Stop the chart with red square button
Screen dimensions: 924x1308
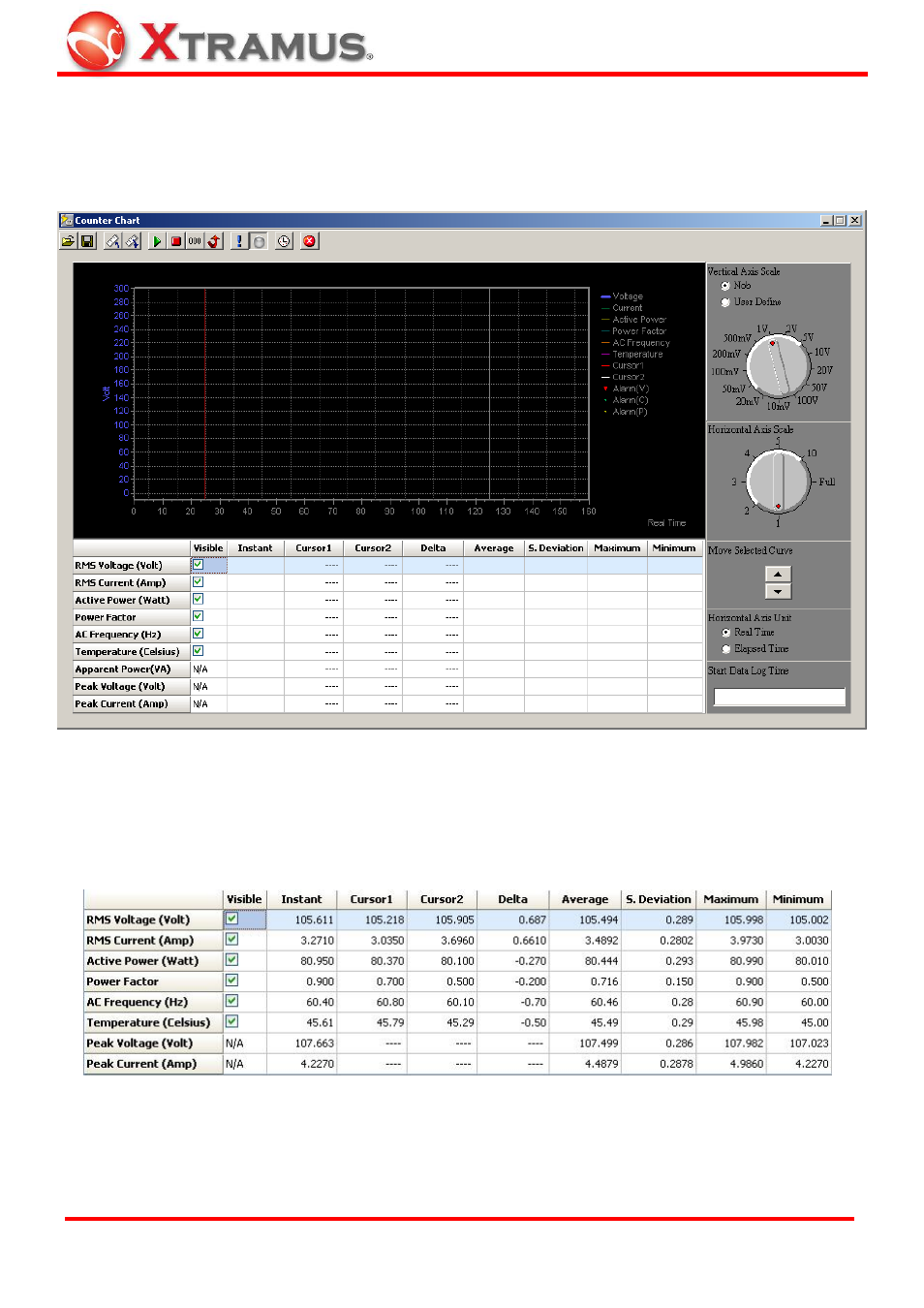176,241
